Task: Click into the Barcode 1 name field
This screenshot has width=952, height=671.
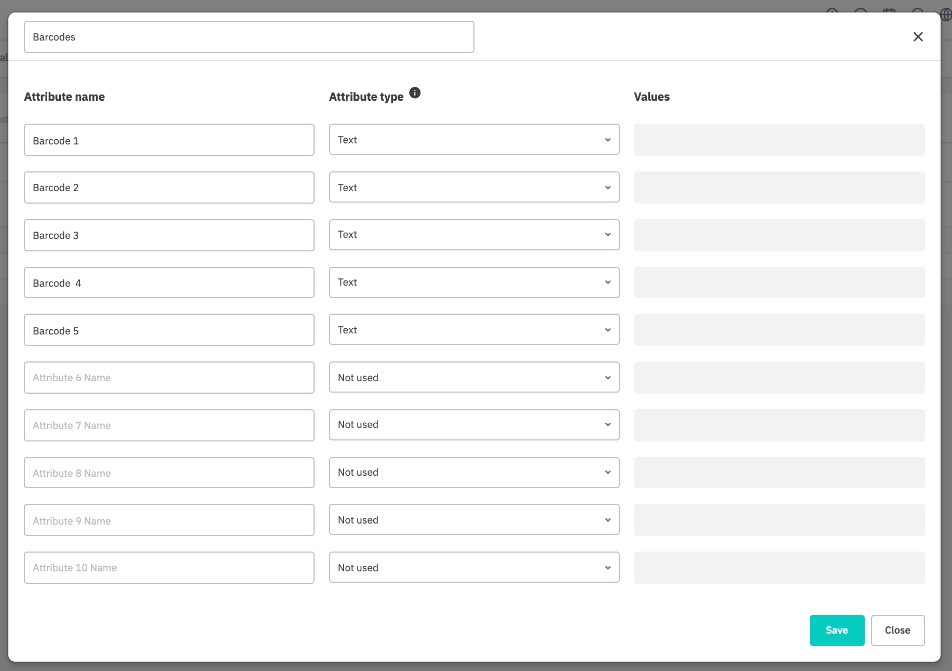Action: (x=169, y=141)
